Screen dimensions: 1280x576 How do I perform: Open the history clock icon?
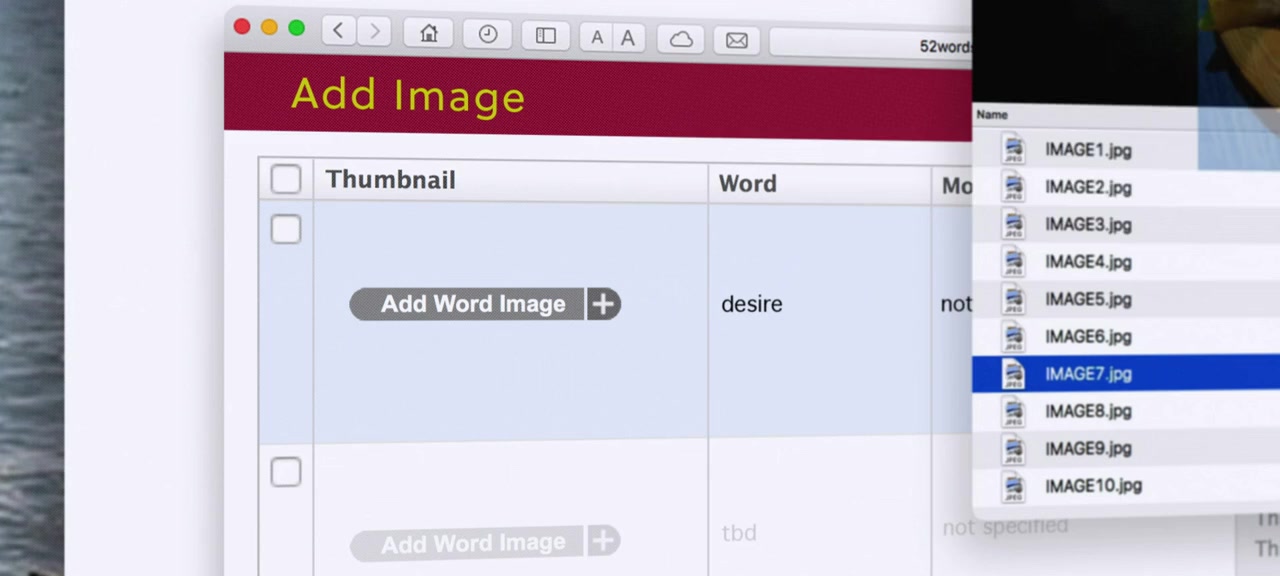[x=488, y=35]
